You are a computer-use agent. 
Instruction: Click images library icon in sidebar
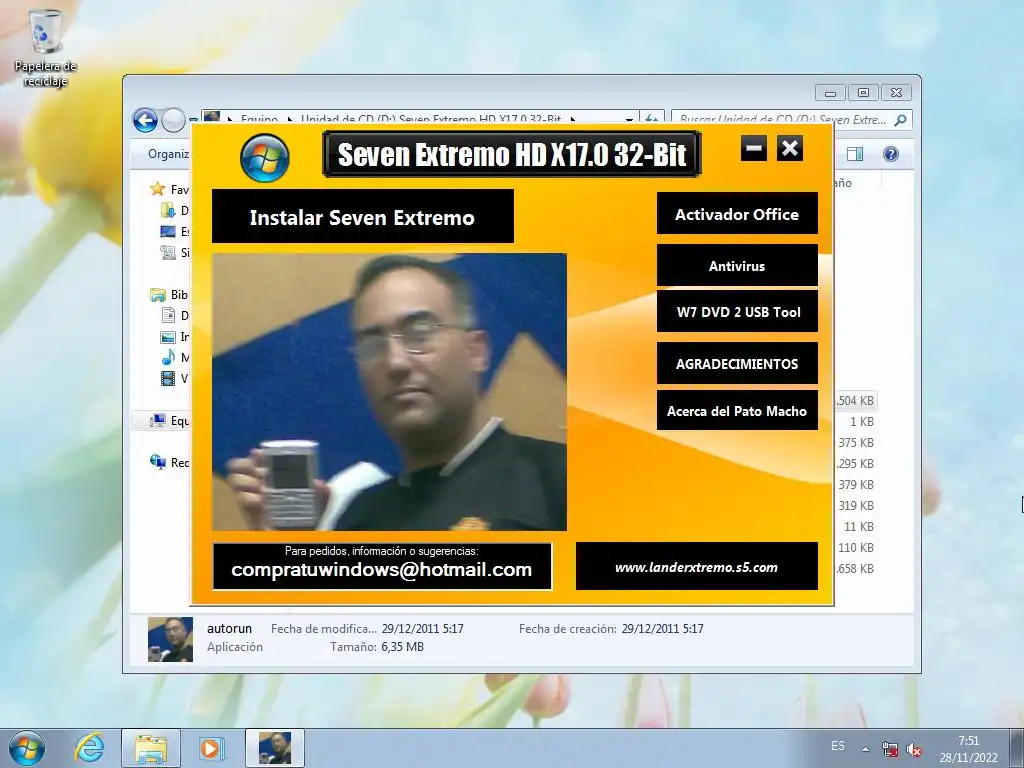tap(168, 337)
